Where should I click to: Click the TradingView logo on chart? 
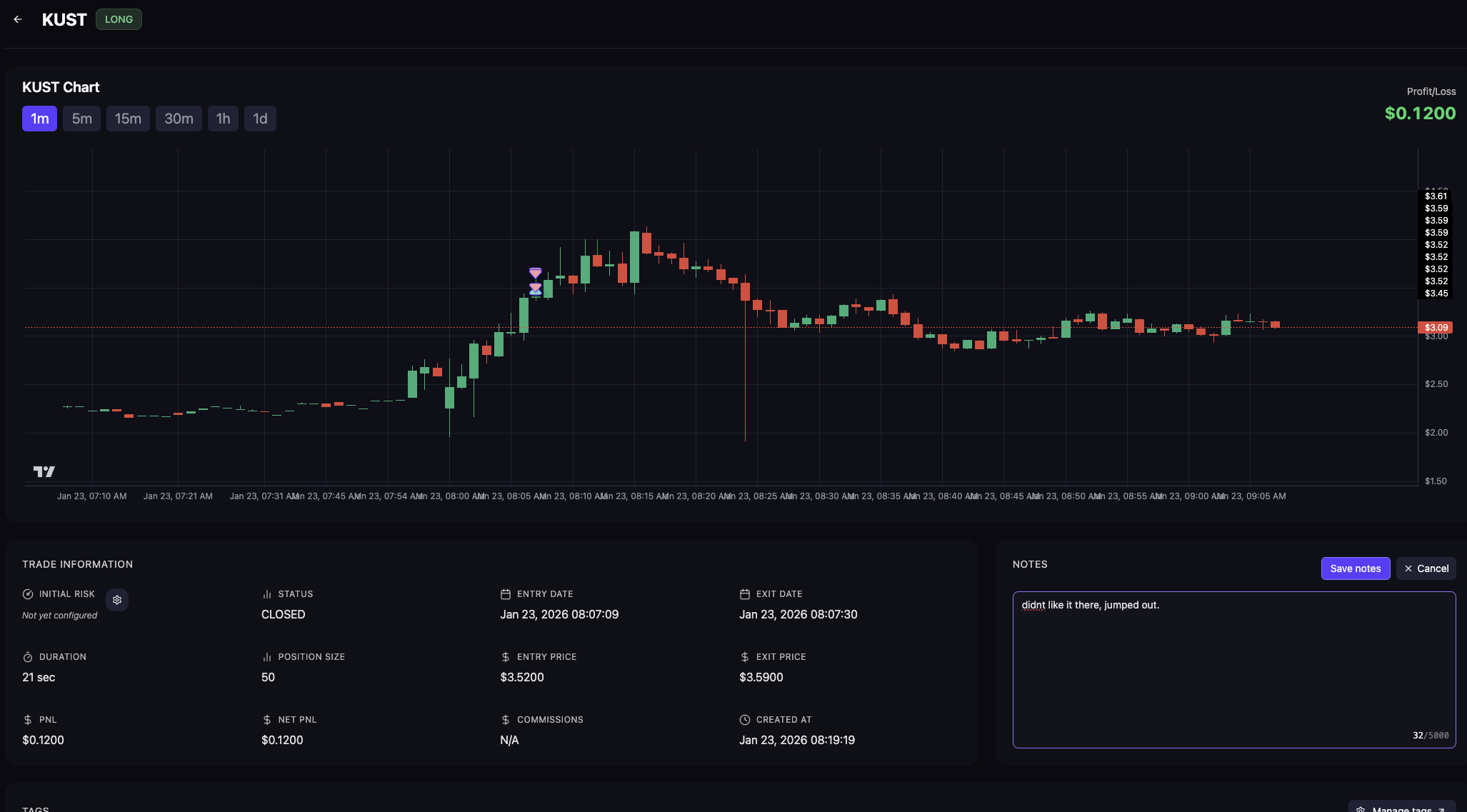(44, 471)
